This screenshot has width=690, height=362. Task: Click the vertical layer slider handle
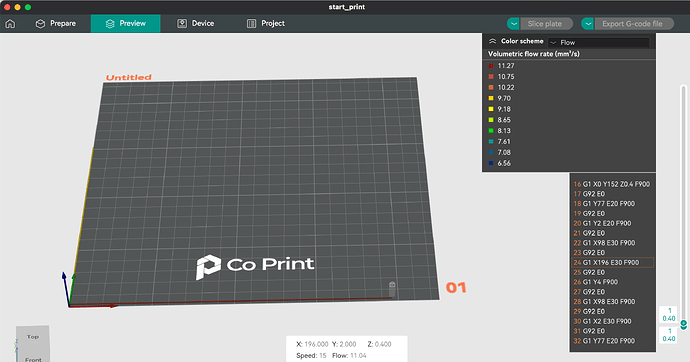683,325
